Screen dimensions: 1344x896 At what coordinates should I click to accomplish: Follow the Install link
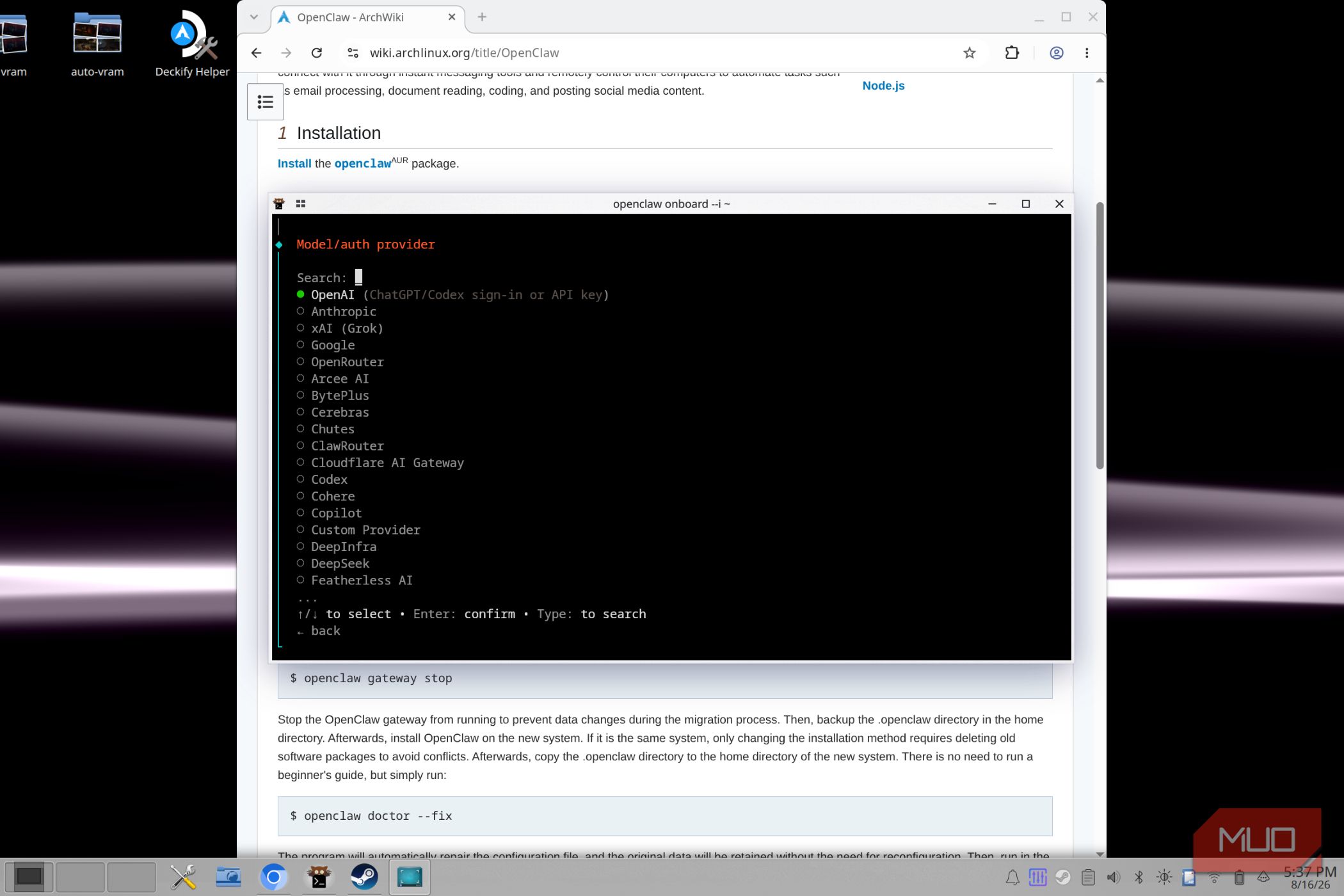click(294, 164)
